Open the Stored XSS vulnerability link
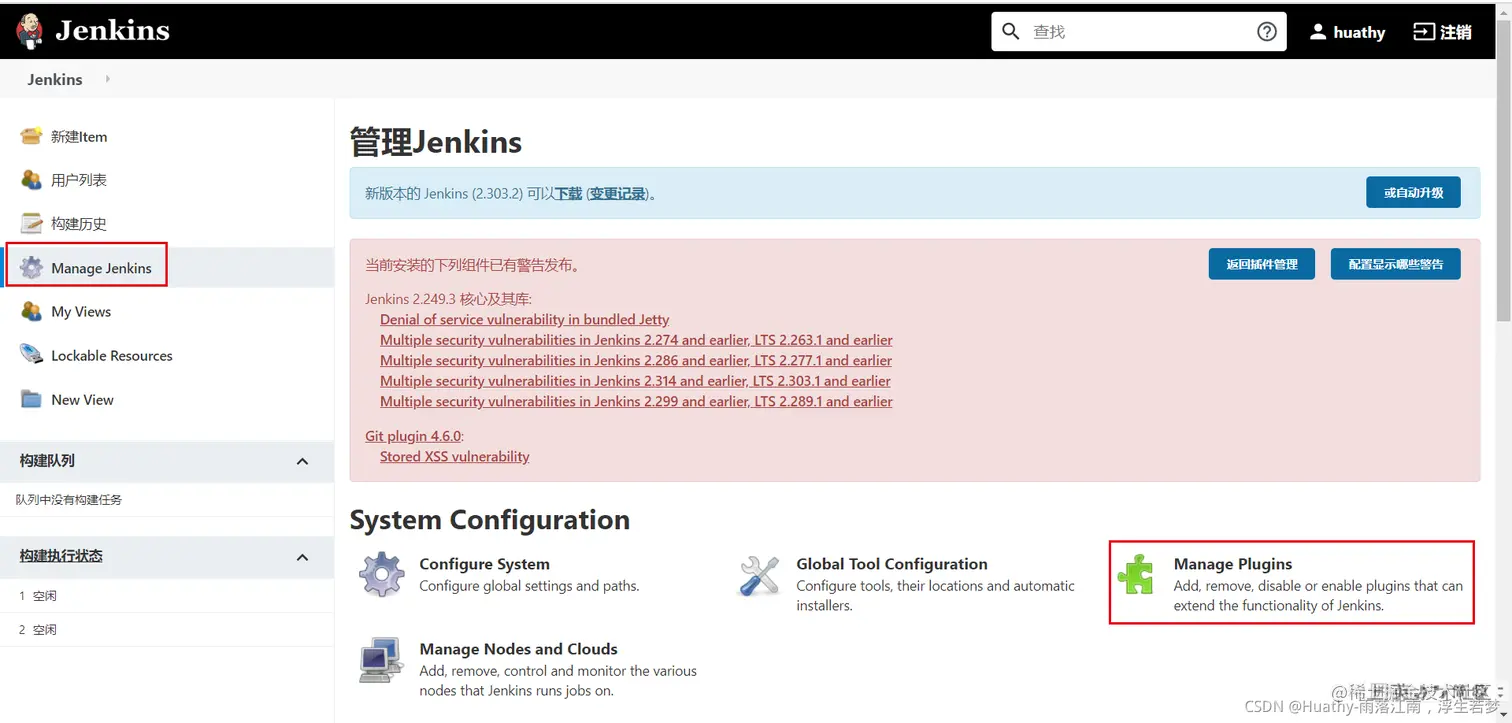The image size is (1512, 723). (455, 457)
